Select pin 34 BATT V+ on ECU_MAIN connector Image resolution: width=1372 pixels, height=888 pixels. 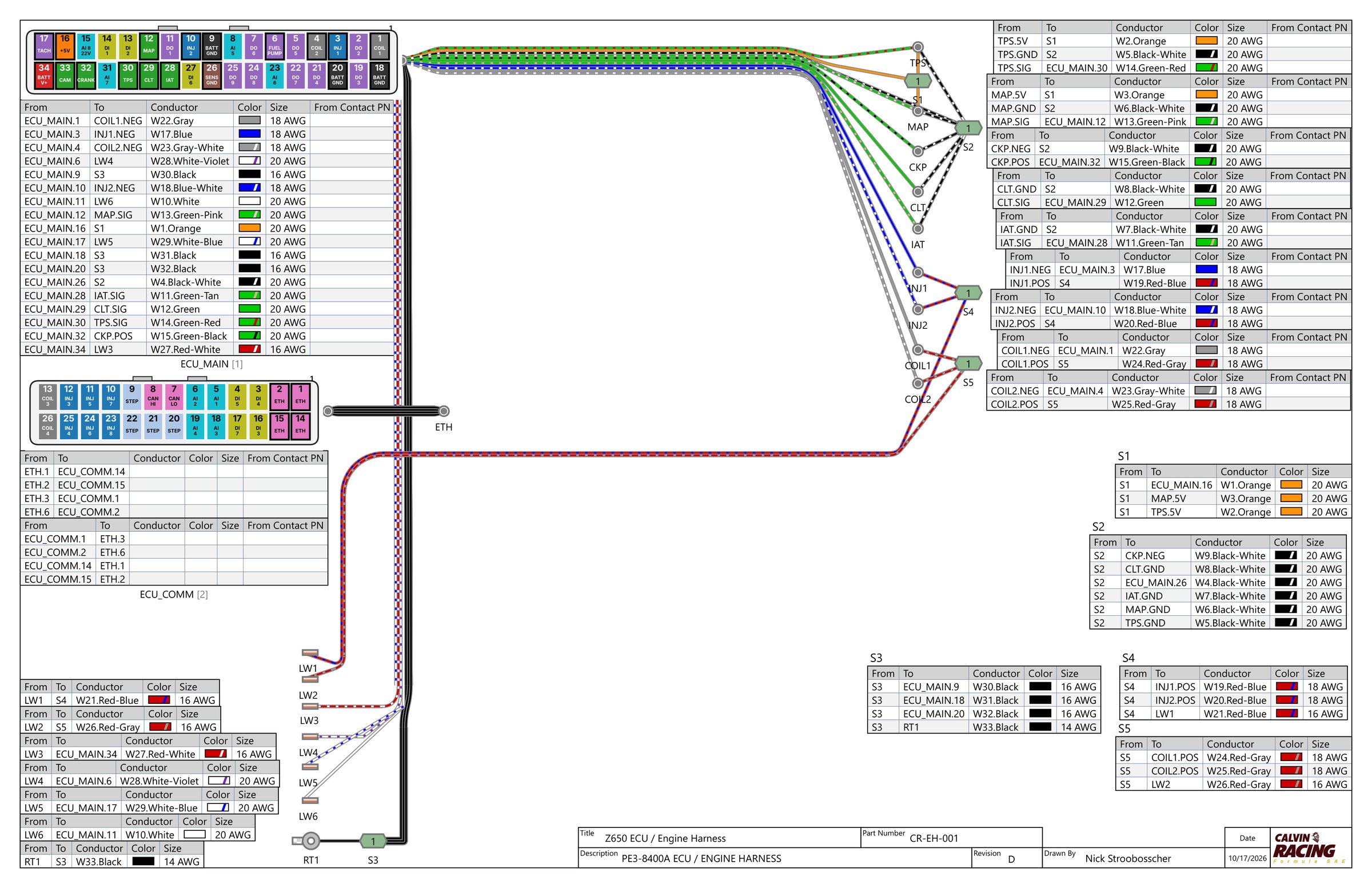[x=44, y=75]
